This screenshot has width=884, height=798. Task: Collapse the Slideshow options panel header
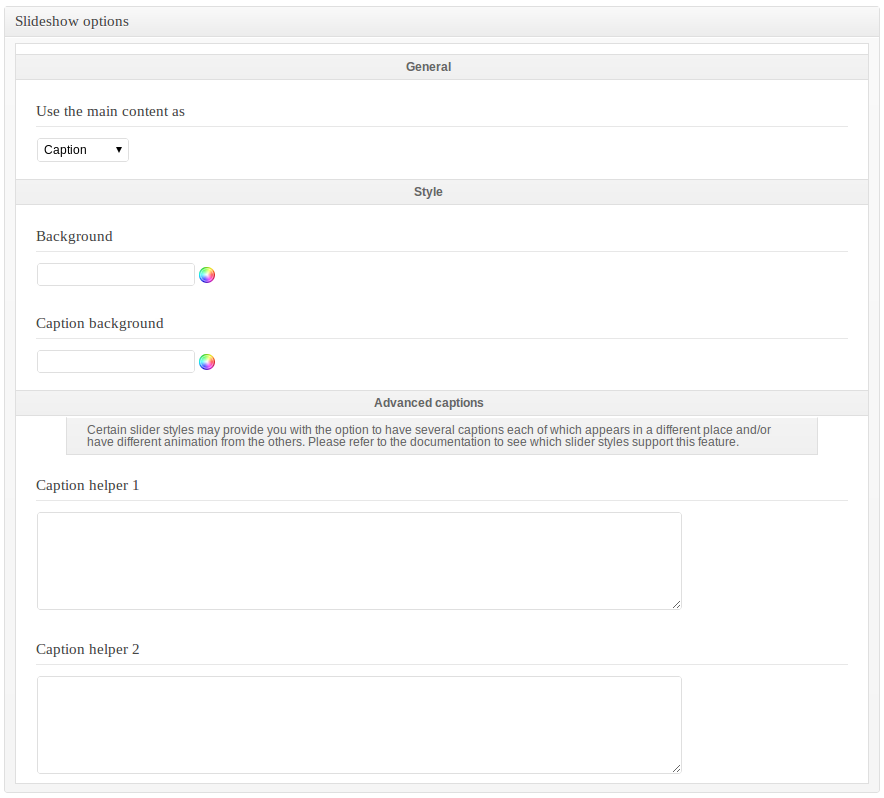click(441, 21)
